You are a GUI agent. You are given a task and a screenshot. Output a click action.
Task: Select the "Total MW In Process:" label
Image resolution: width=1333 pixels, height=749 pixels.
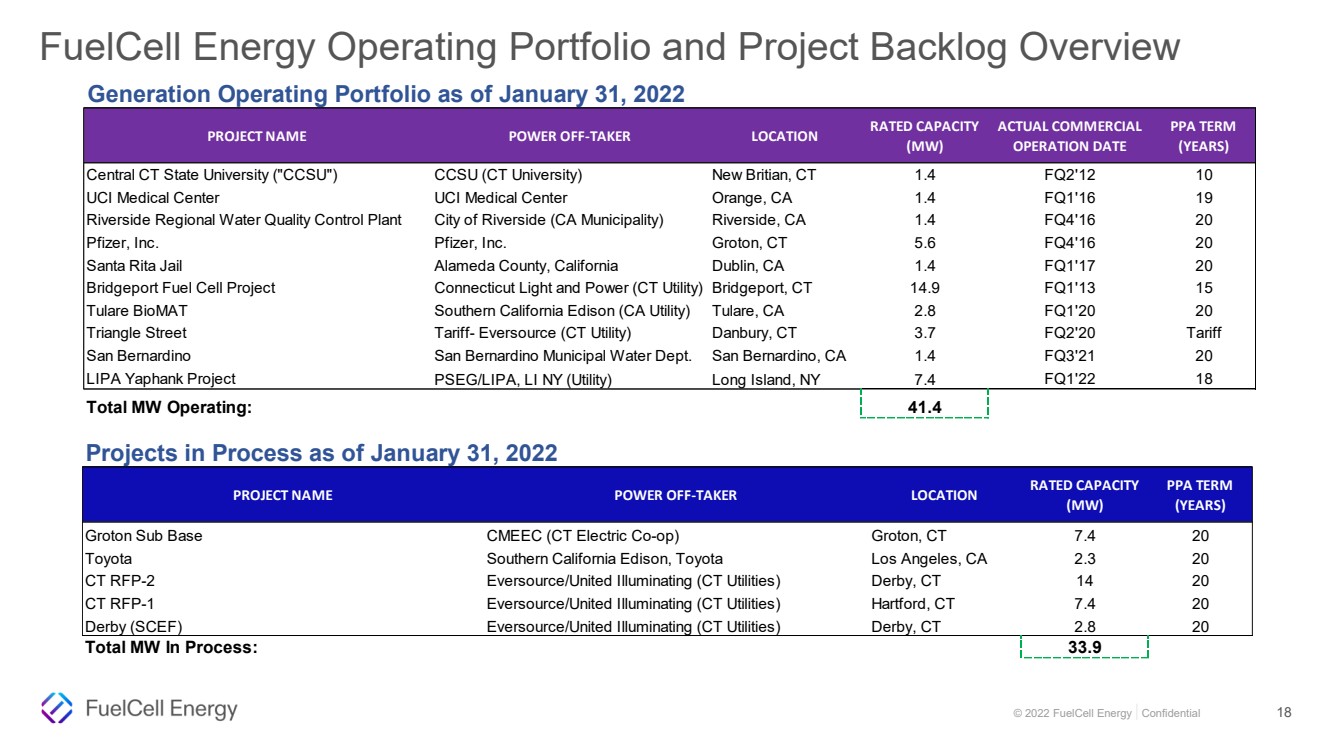click(x=172, y=648)
